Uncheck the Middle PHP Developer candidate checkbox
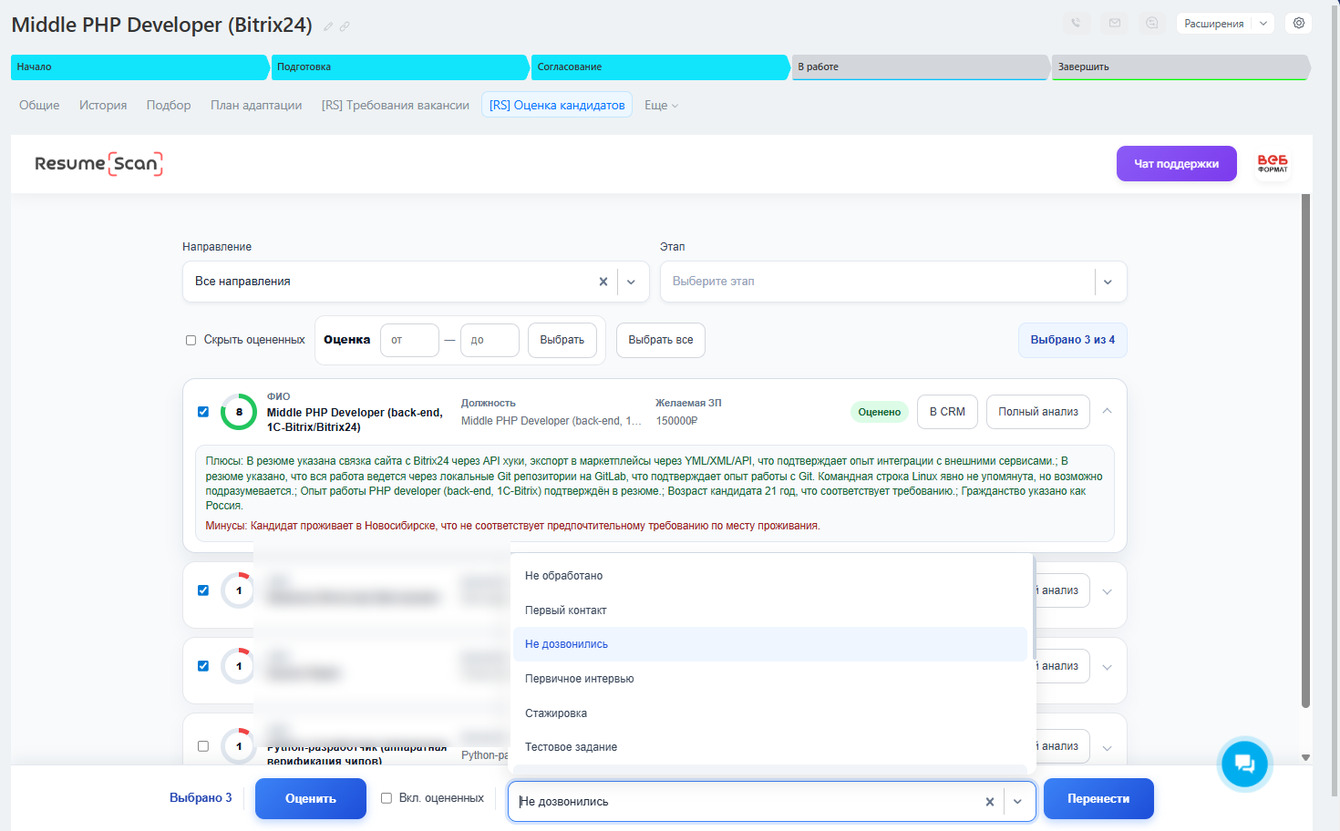The height and width of the screenshot is (831, 1340). [203, 411]
